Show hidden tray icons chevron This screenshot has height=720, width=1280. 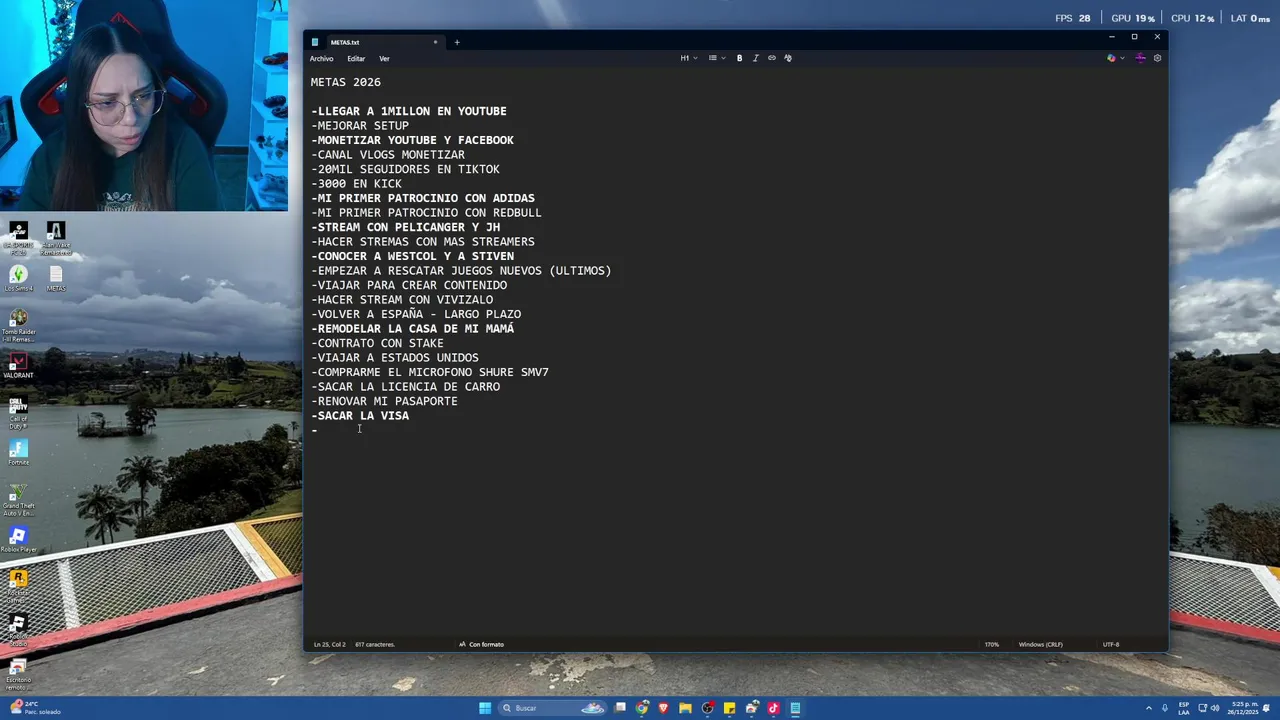click(x=1149, y=708)
